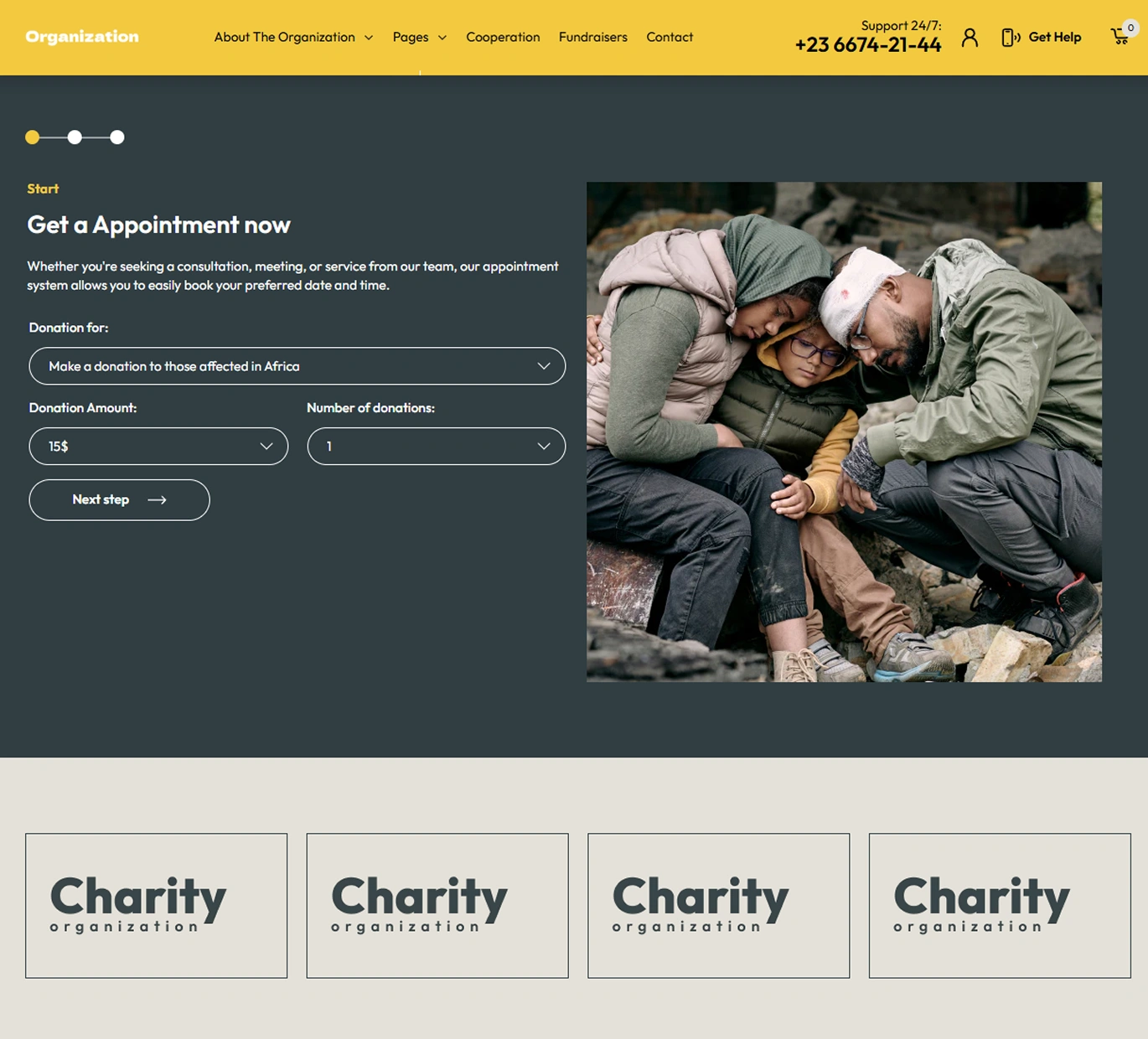Click the phone icon beside Get Help
The width and height of the screenshot is (1148, 1039).
1011,37
